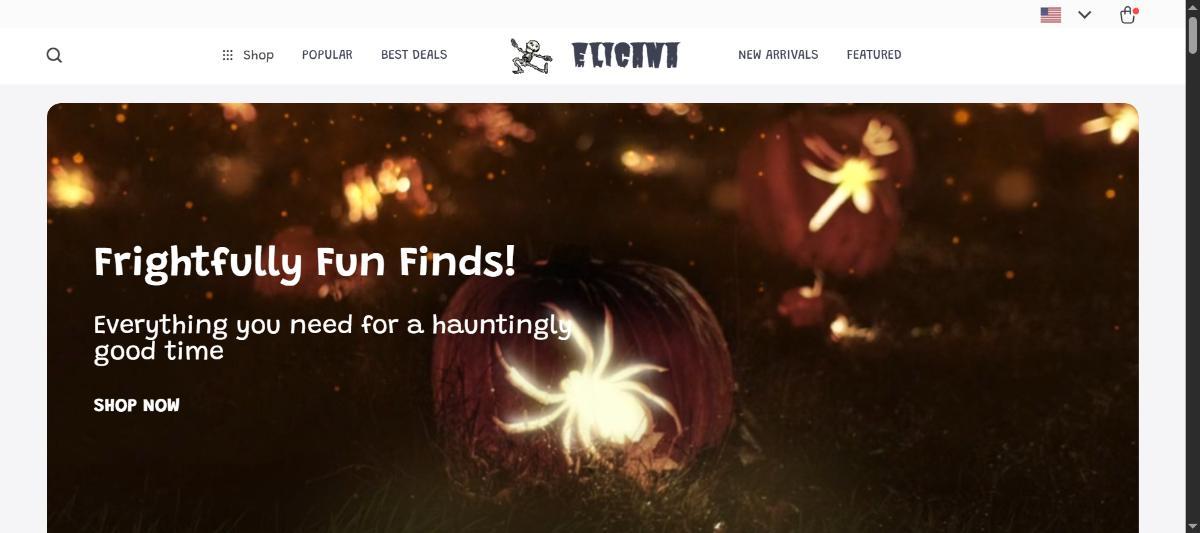Click the red notification dot on cart
The image size is (1200, 533).
click(1136, 10)
